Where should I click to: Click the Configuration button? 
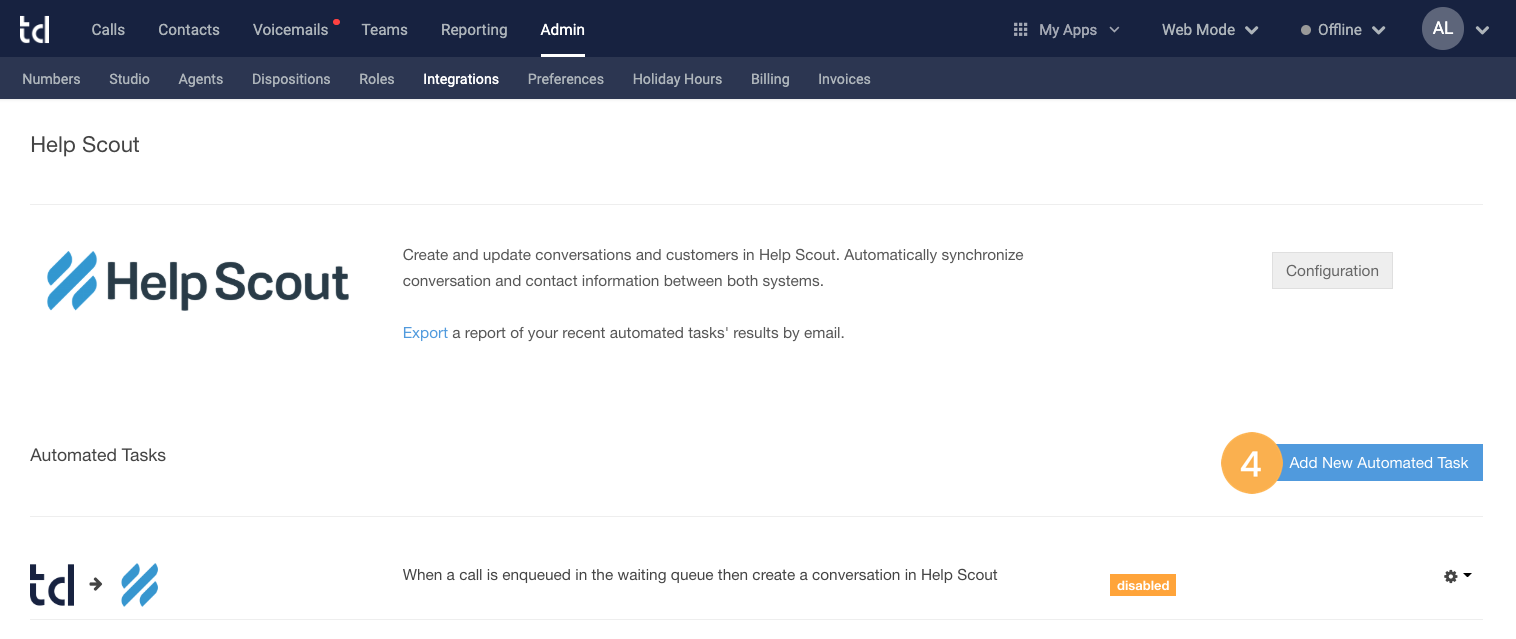coord(1332,271)
